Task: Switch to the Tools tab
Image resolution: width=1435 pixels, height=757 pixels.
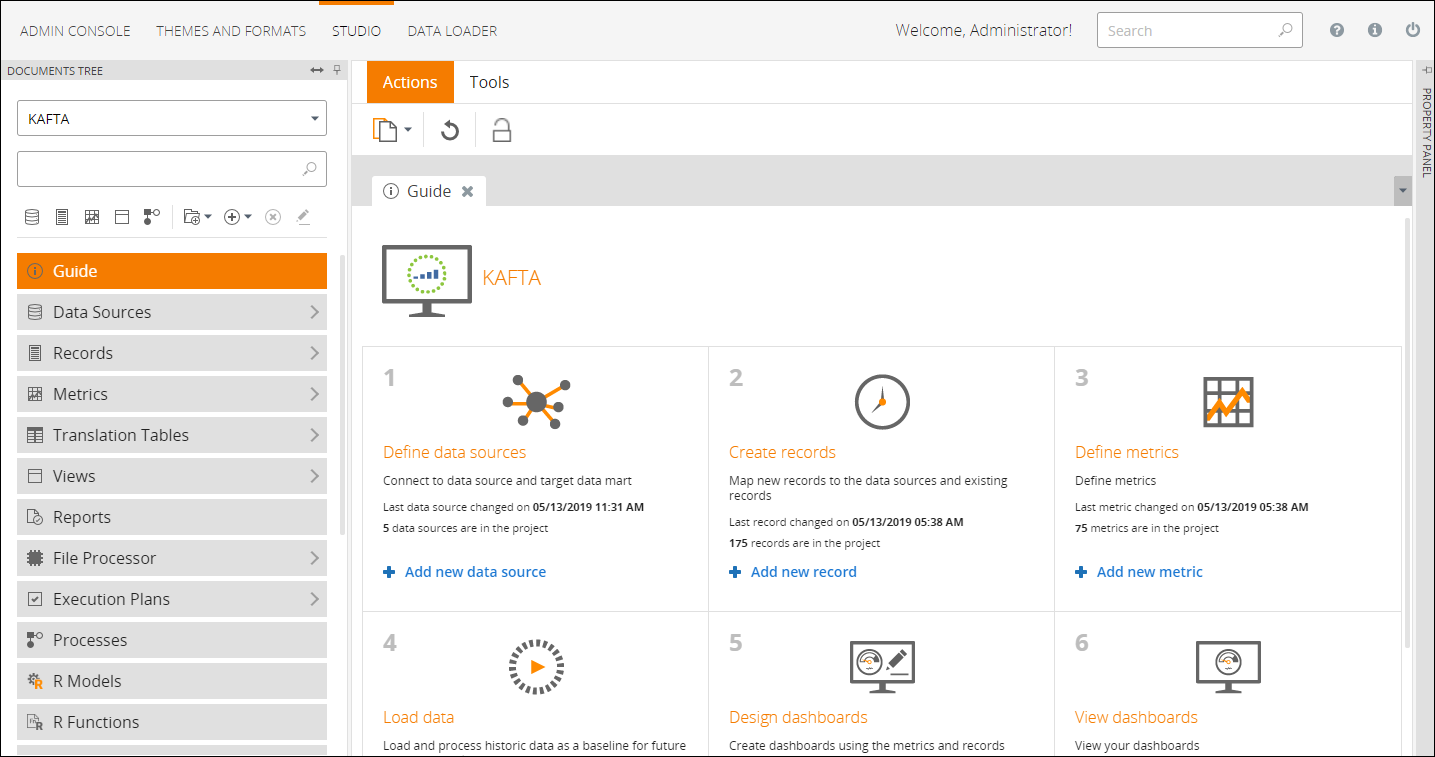Action: 489,82
